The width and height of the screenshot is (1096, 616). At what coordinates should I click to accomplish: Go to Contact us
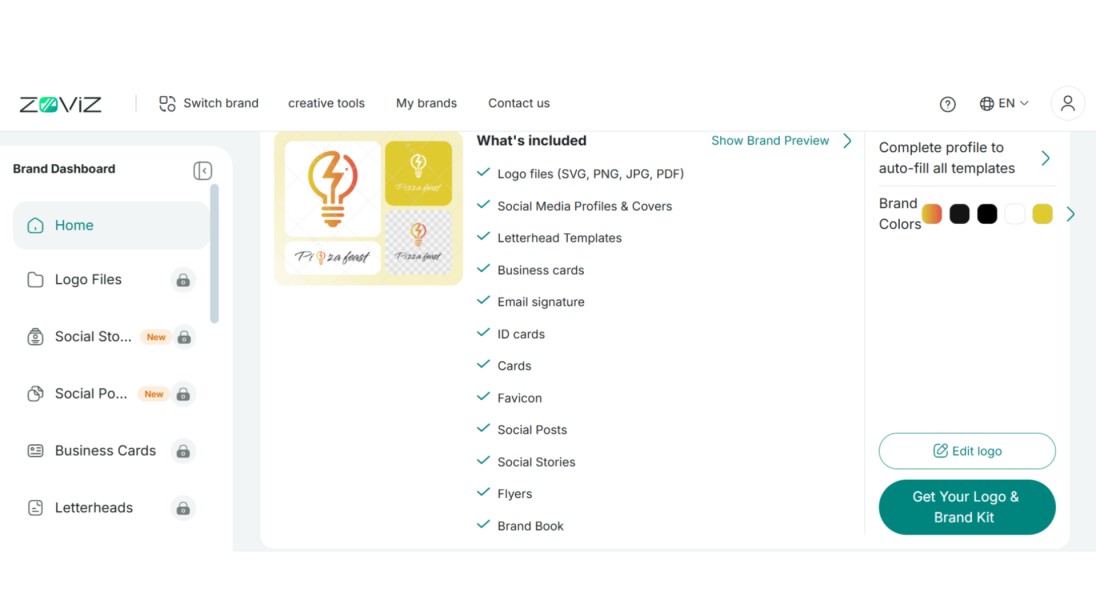(519, 103)
